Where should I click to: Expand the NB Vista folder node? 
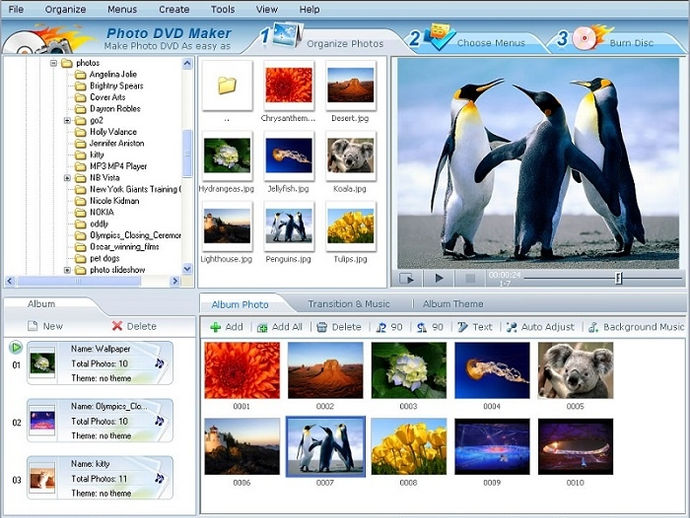click(x=67, y=178)
